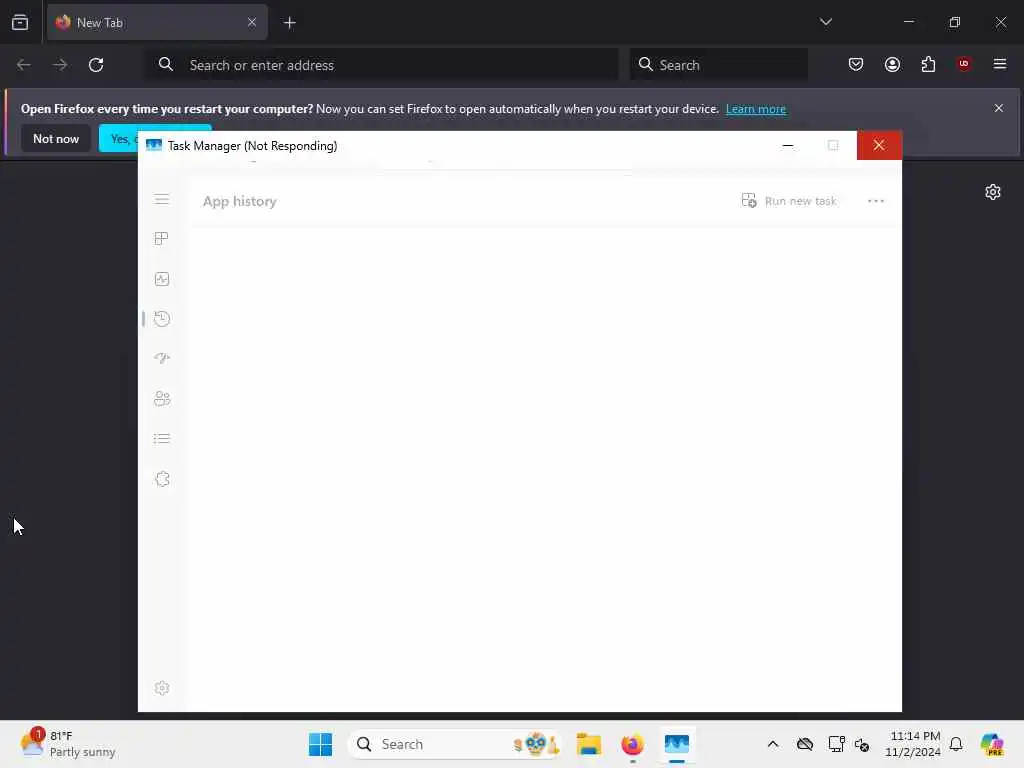The width and height of the screenshot is (1024, 768).
Task: Open Performance page in Task Manager sidebar
Action: tap(162, 280)
